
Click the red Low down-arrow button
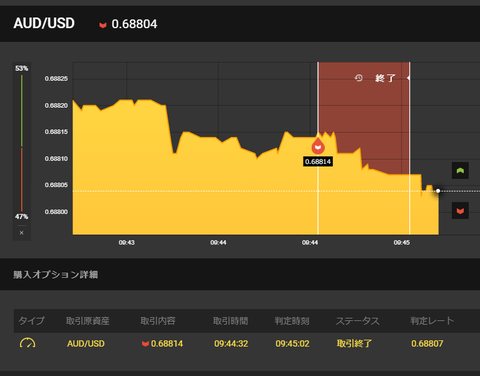coord(460,211)
